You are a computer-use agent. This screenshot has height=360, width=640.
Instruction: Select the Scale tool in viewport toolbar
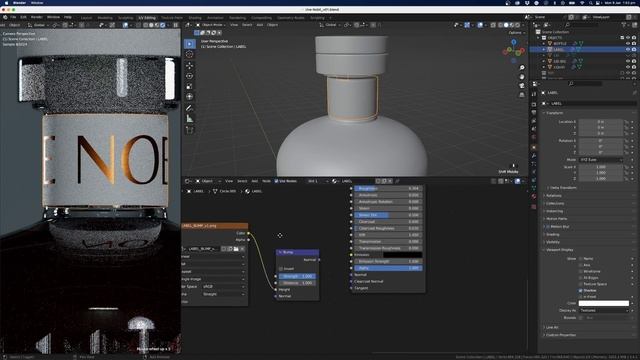(x=190, y=87)
